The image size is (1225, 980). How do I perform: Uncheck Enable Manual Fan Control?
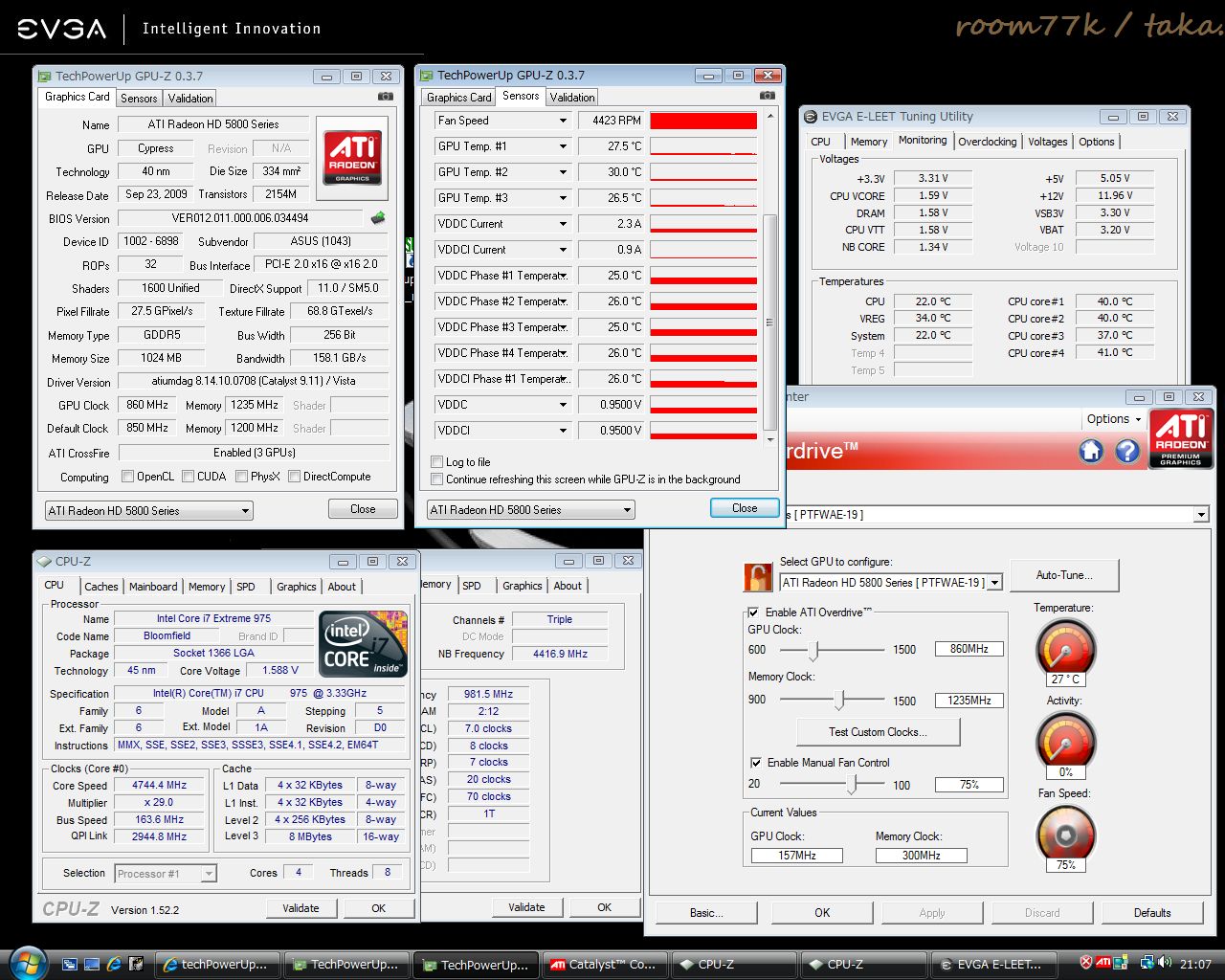tap(756, 763)
